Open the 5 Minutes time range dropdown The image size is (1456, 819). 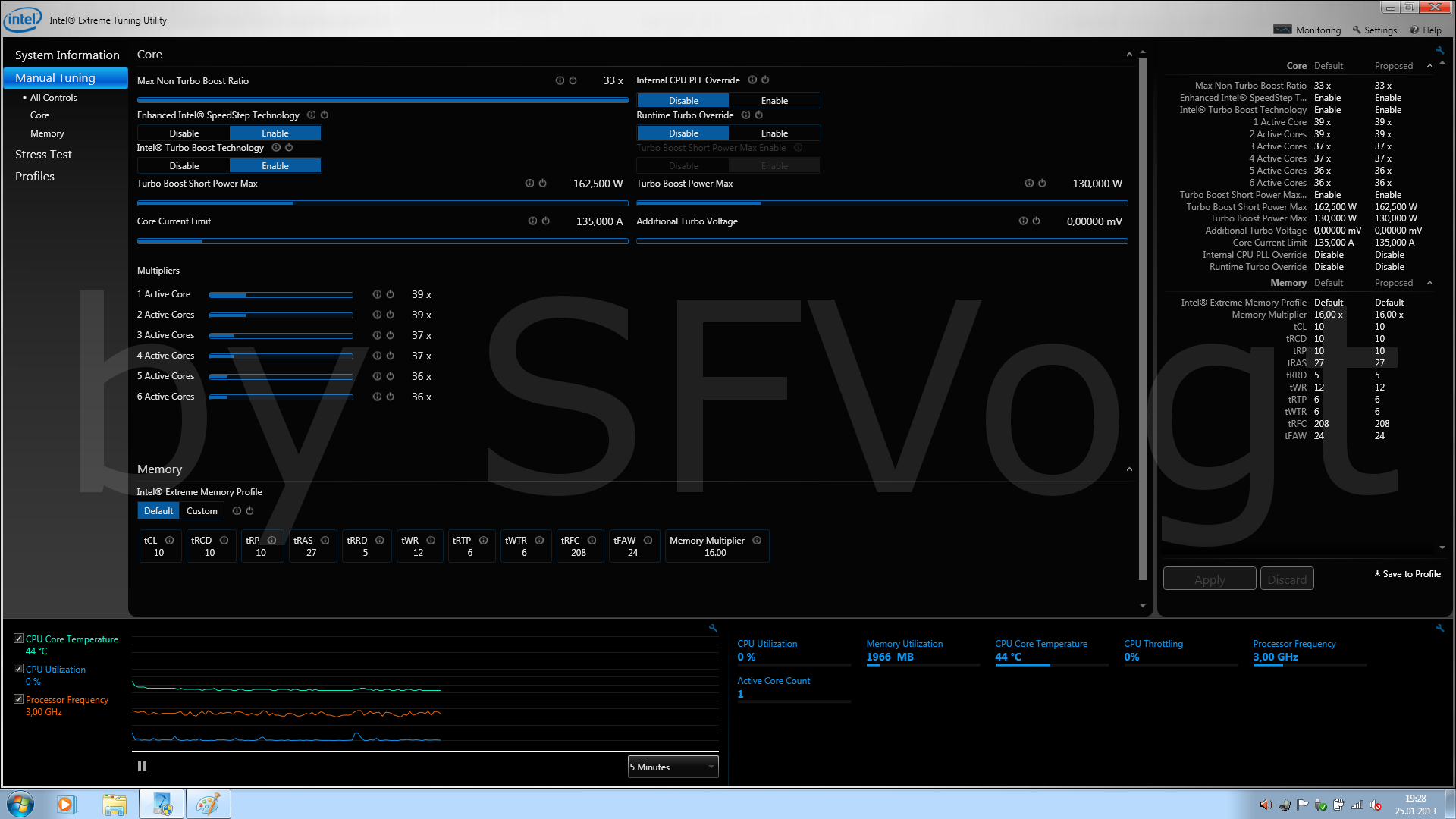673,767
